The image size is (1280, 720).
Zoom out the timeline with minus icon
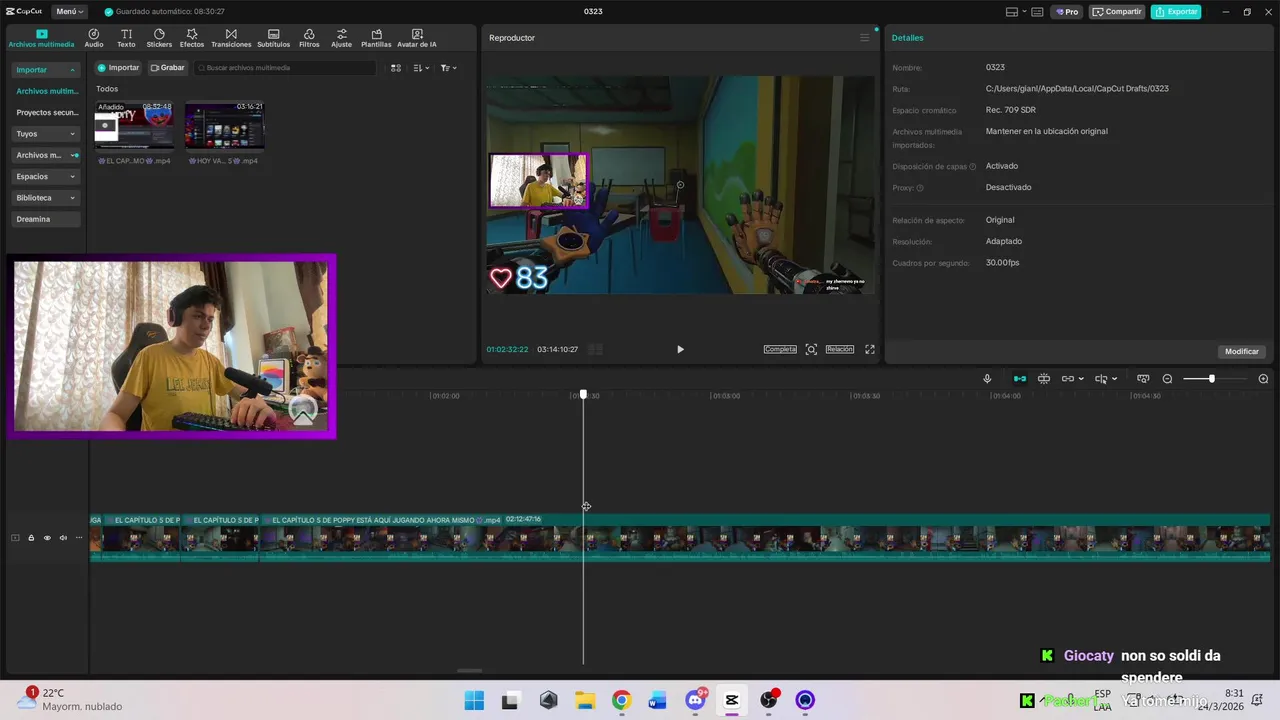coord(1167,379)
